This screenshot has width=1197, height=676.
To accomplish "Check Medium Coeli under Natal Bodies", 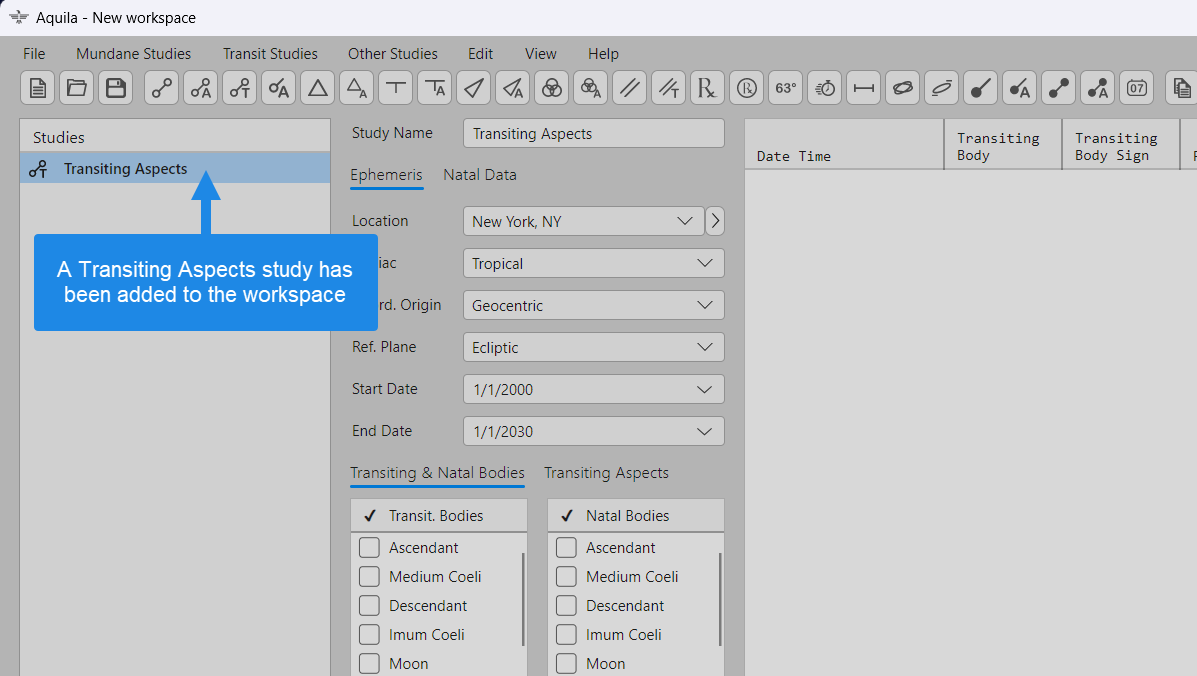I will [x=566, y=577].
